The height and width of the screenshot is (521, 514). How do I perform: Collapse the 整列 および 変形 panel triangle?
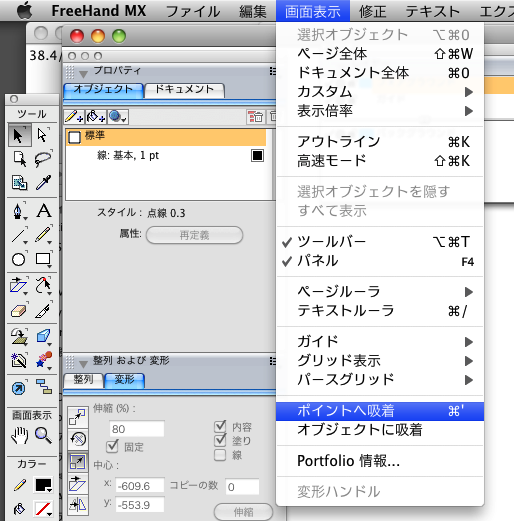point(83,363)
